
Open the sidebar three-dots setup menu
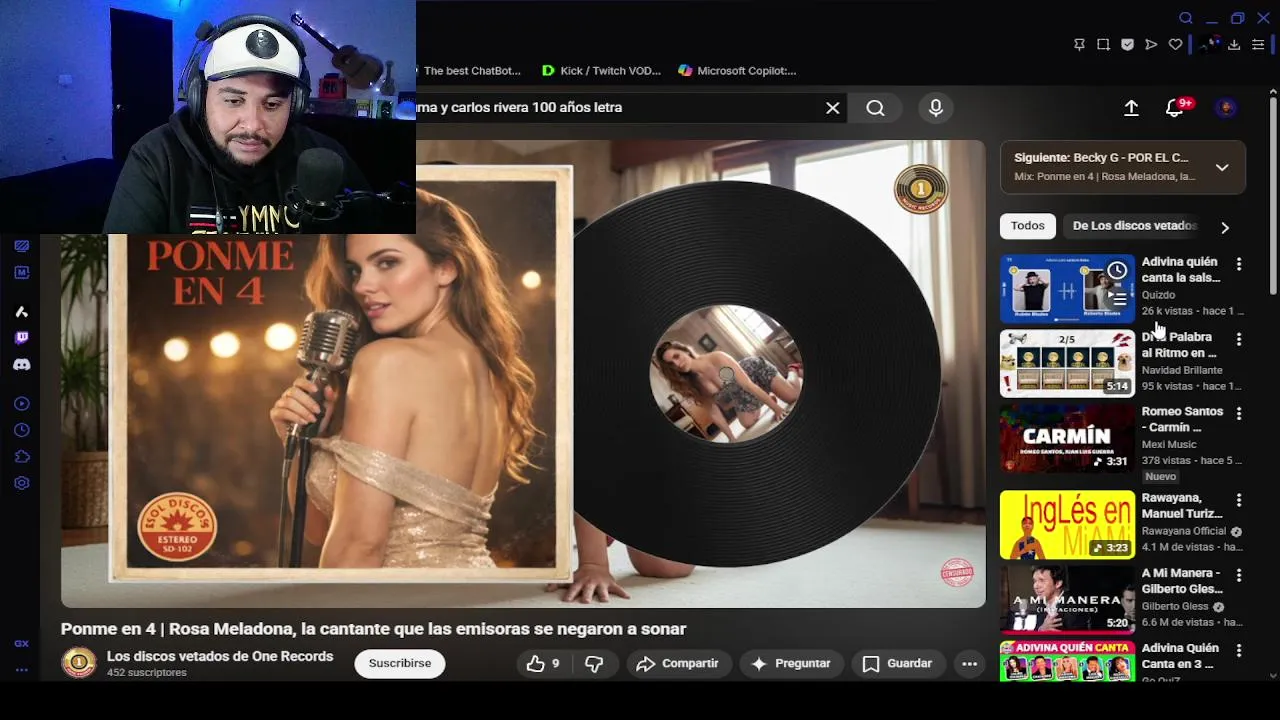pyautogui.click(x=21, y=669)
